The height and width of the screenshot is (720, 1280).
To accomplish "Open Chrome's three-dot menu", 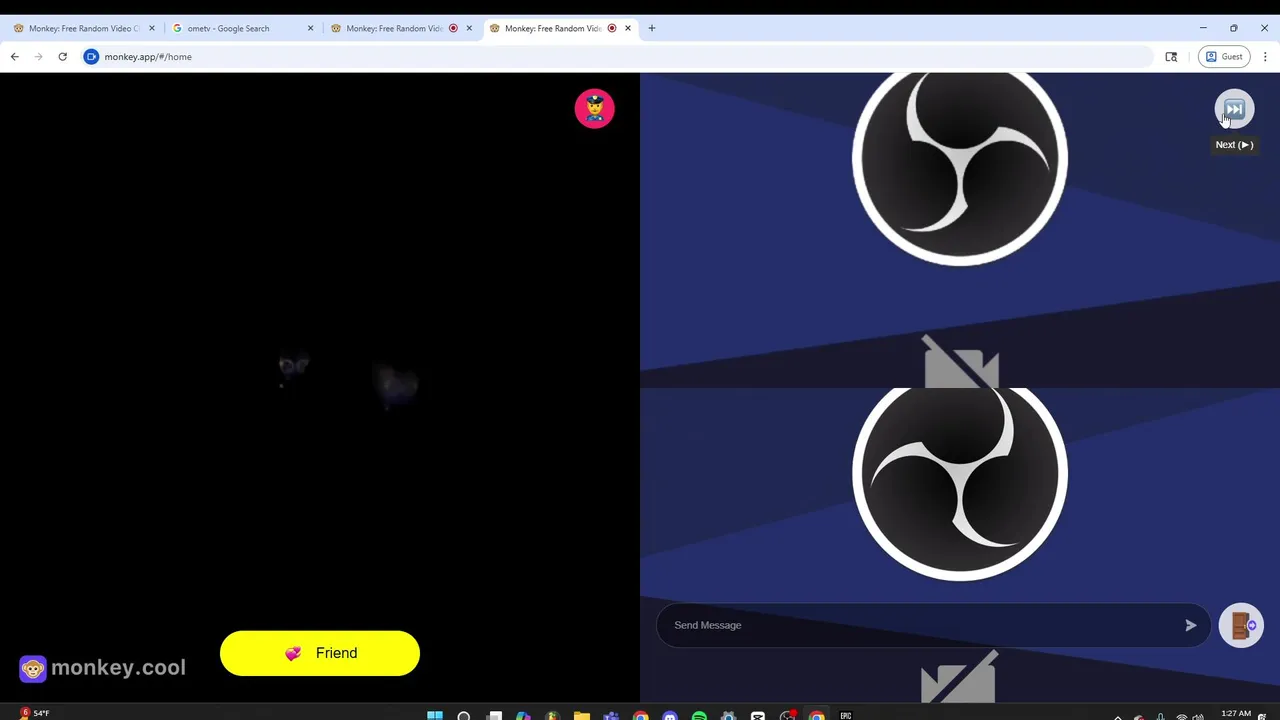I will pyautogui.click(x=1265, y=57).
